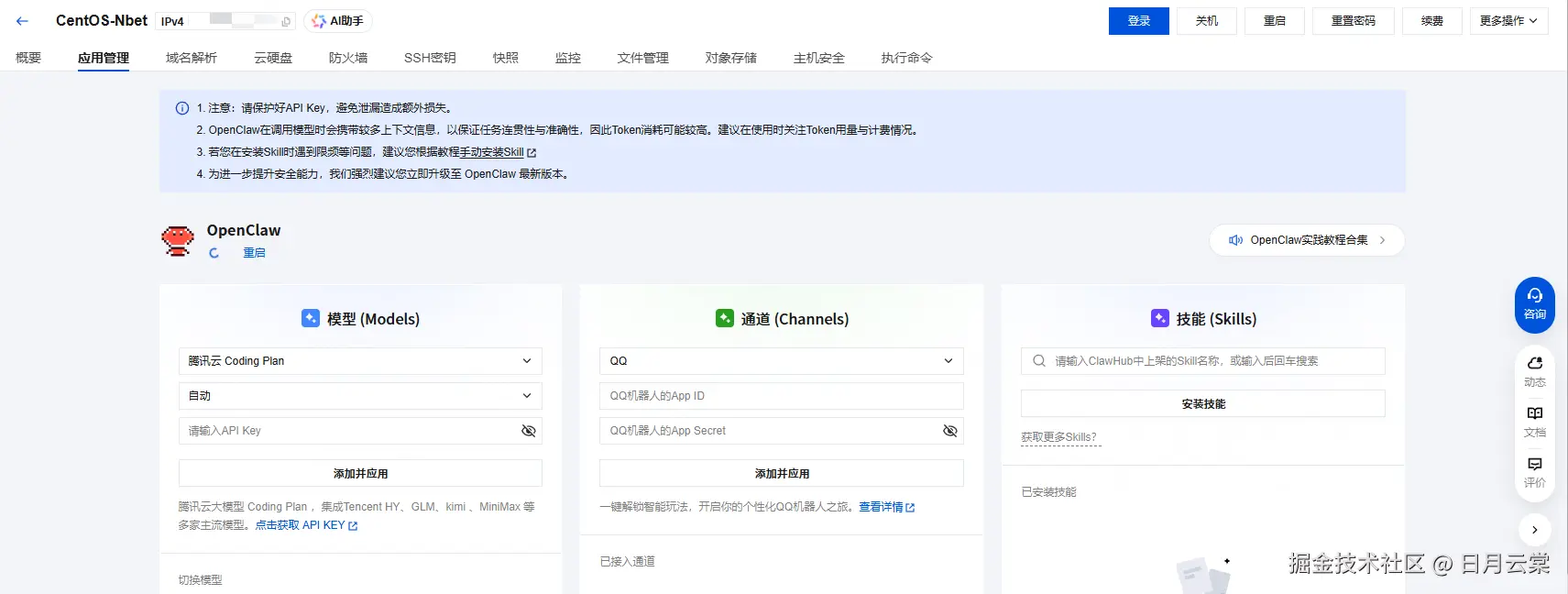Open the 对象存储 tab
Screen dimensions: 1568x594
731,58
